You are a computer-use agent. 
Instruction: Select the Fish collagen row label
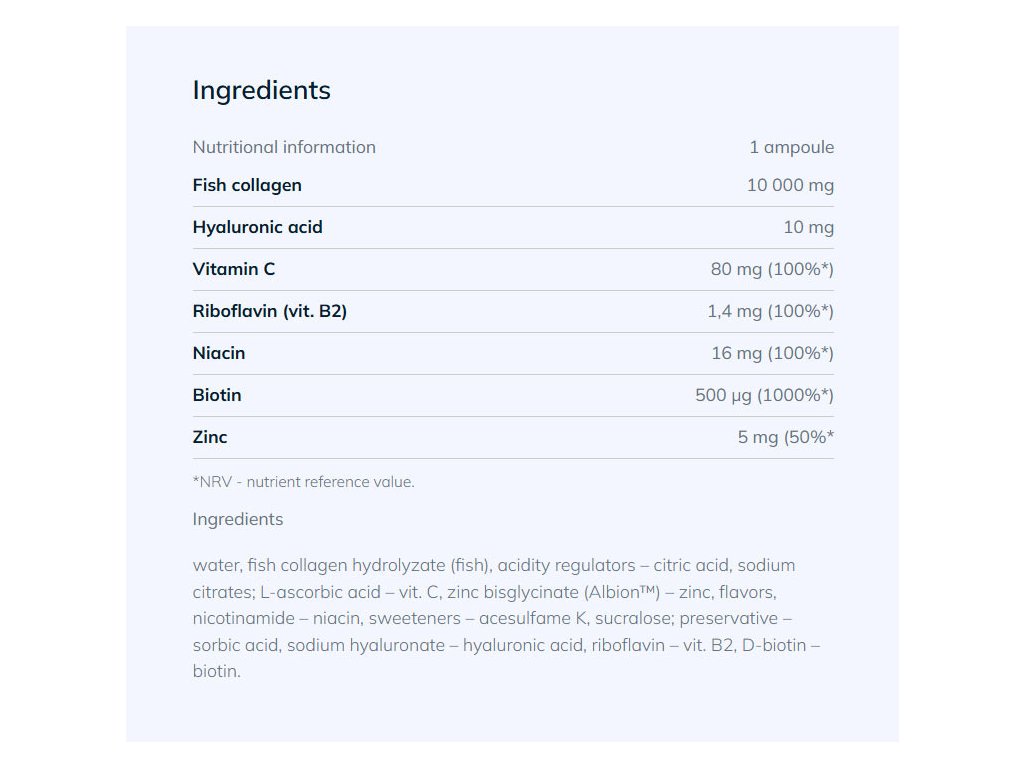247,185
